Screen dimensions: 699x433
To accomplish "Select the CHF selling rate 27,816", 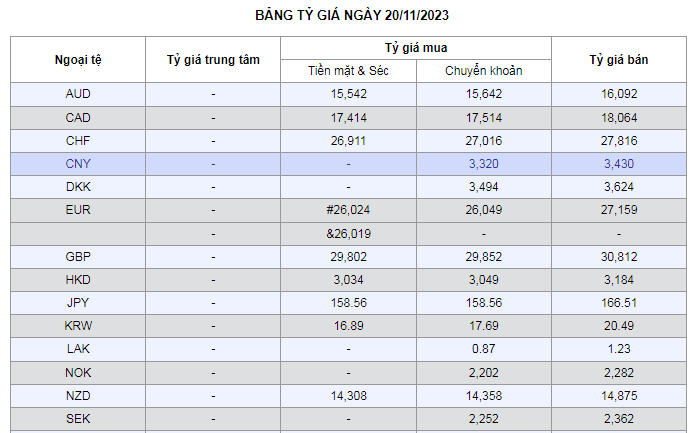I will coord(618,141).
